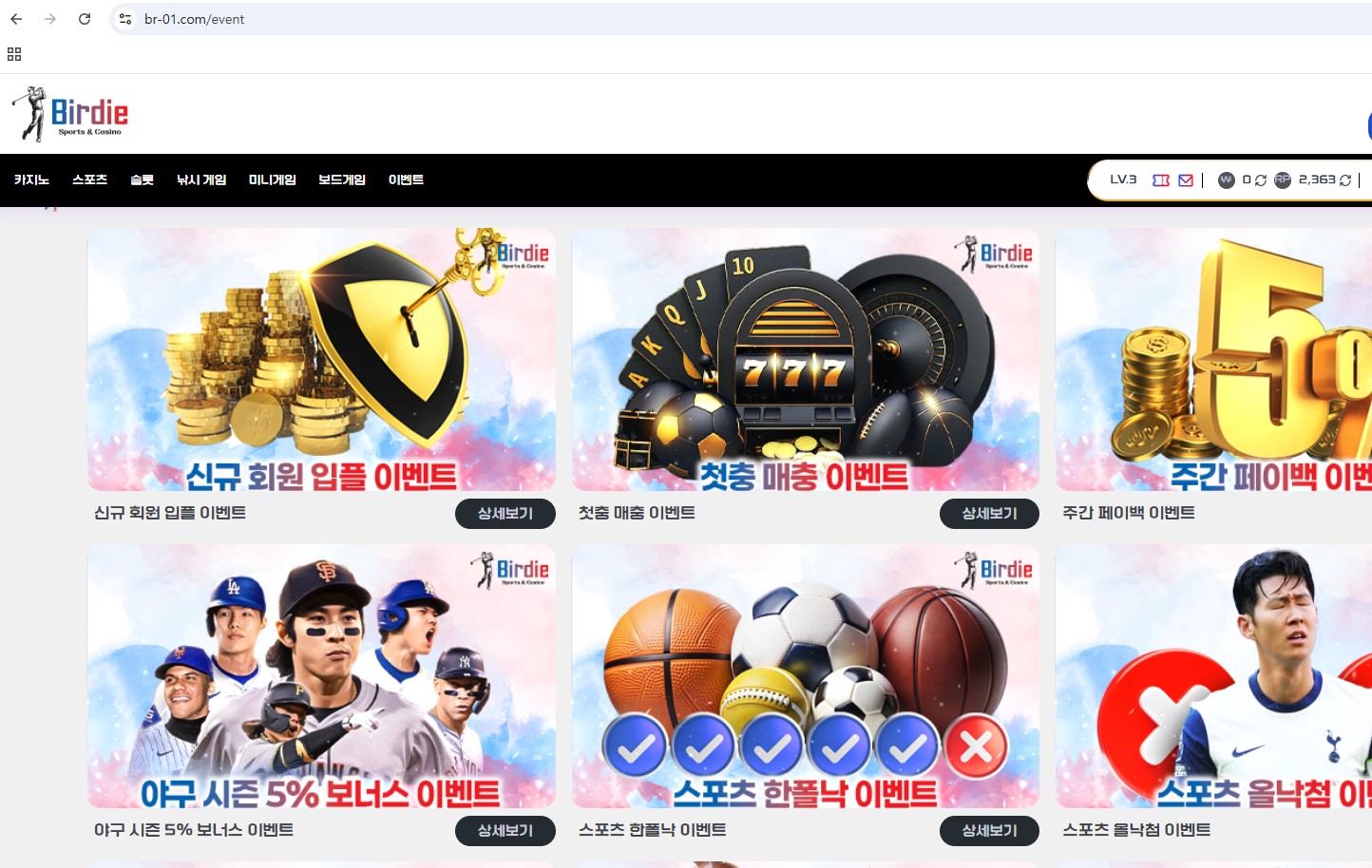Screen dimensions: 1372x868
Task: Click 상세보기 for 신규 회원 입플 이벤트
Action: point(505,514)
